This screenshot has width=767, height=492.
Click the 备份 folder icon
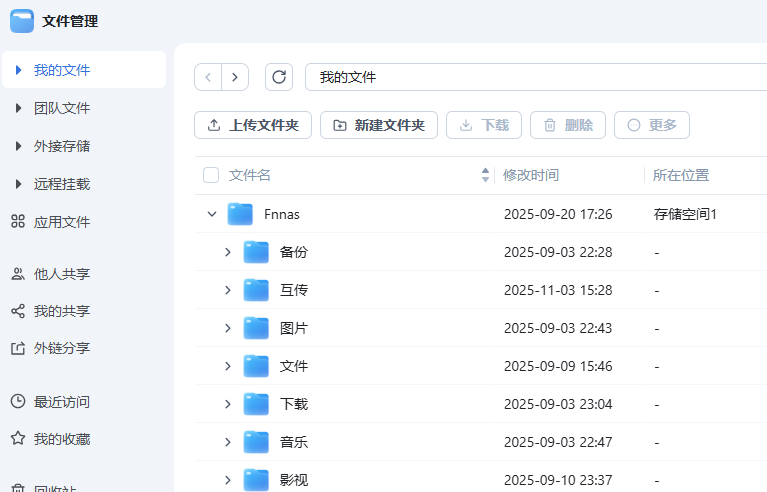(x=256, y=252)
